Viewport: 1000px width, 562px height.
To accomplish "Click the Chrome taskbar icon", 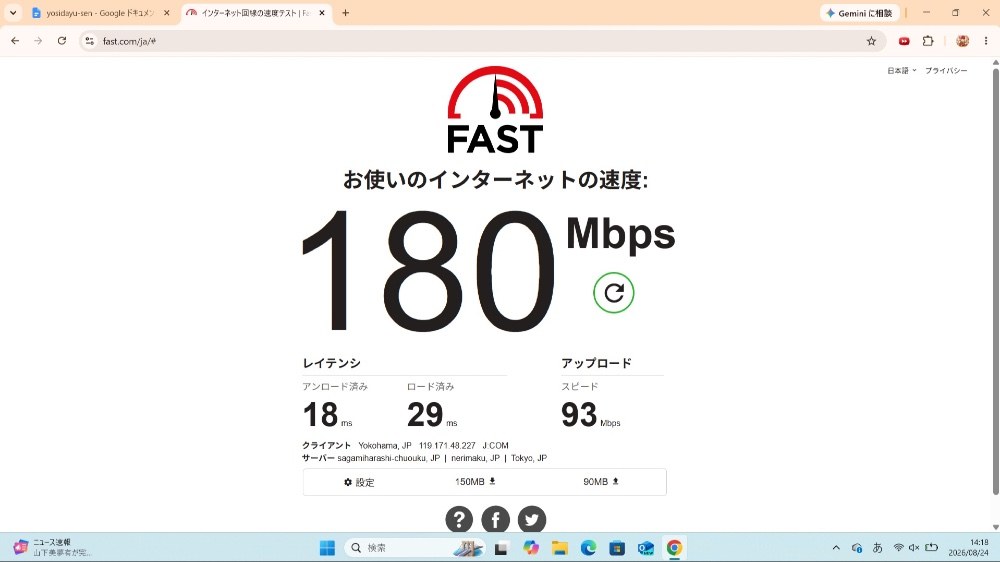I will (674, 548).
